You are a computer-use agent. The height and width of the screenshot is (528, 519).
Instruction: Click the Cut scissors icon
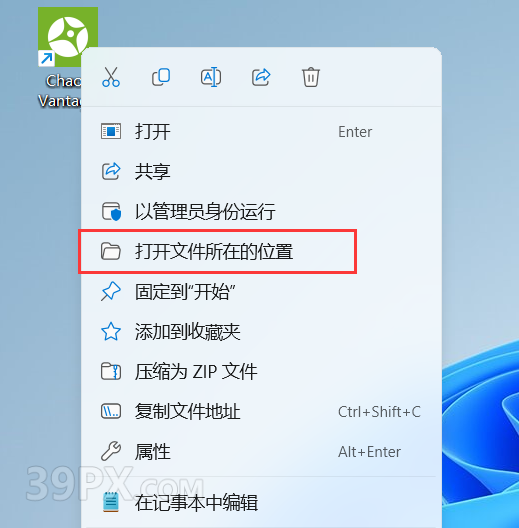(111, 77)
